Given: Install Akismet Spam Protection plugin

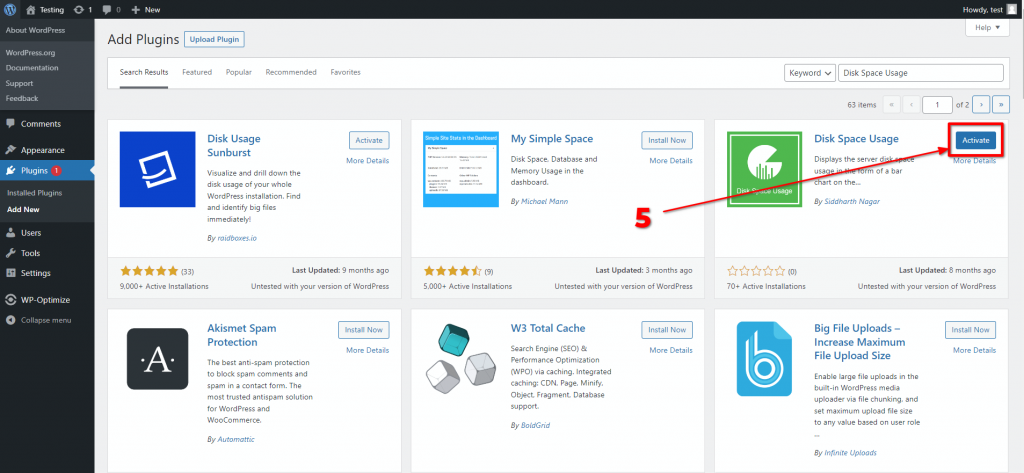Looking at the screenshot, I should [364, 330].
